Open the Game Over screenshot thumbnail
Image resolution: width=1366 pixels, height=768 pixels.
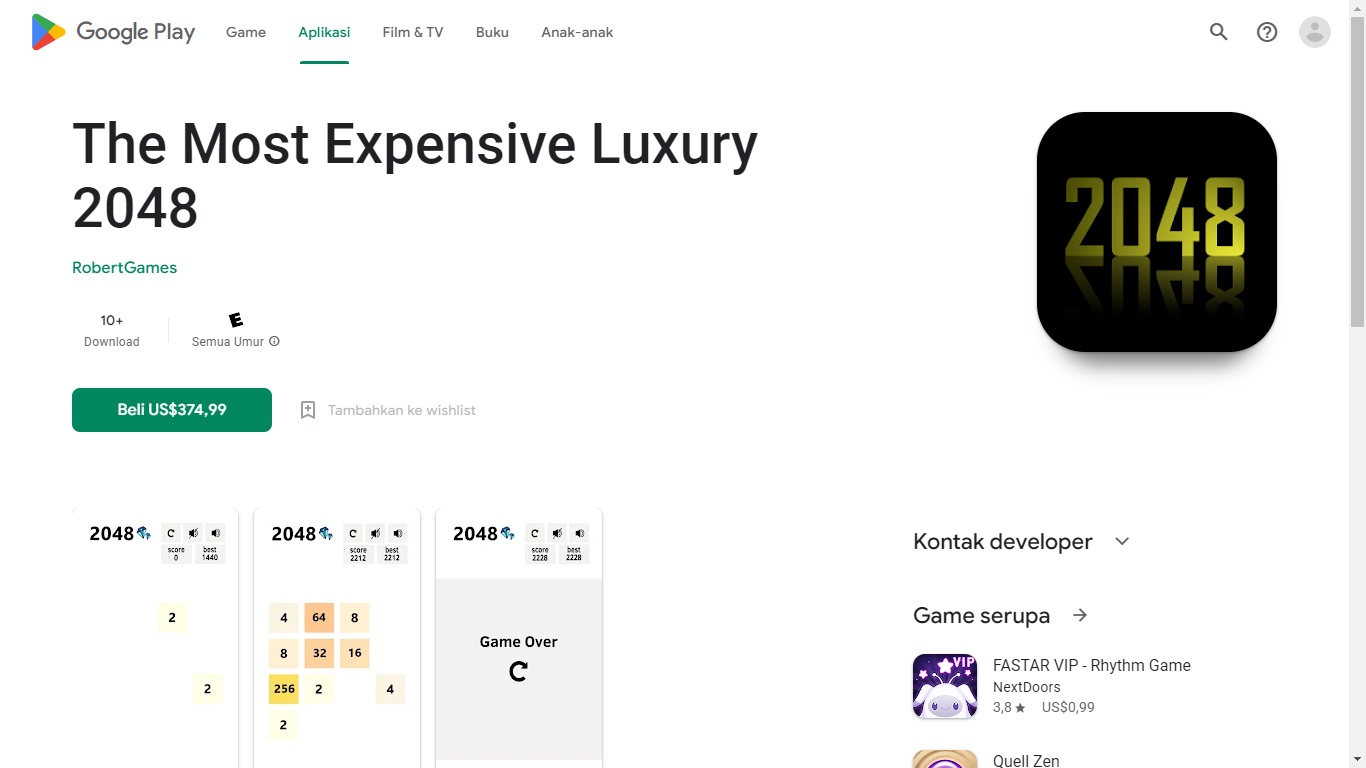click(x=519, y=638)
